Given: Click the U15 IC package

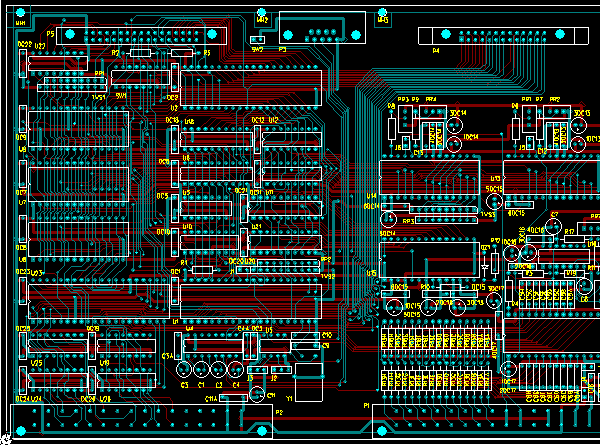Looking at the screenshot, I should 430,258.
